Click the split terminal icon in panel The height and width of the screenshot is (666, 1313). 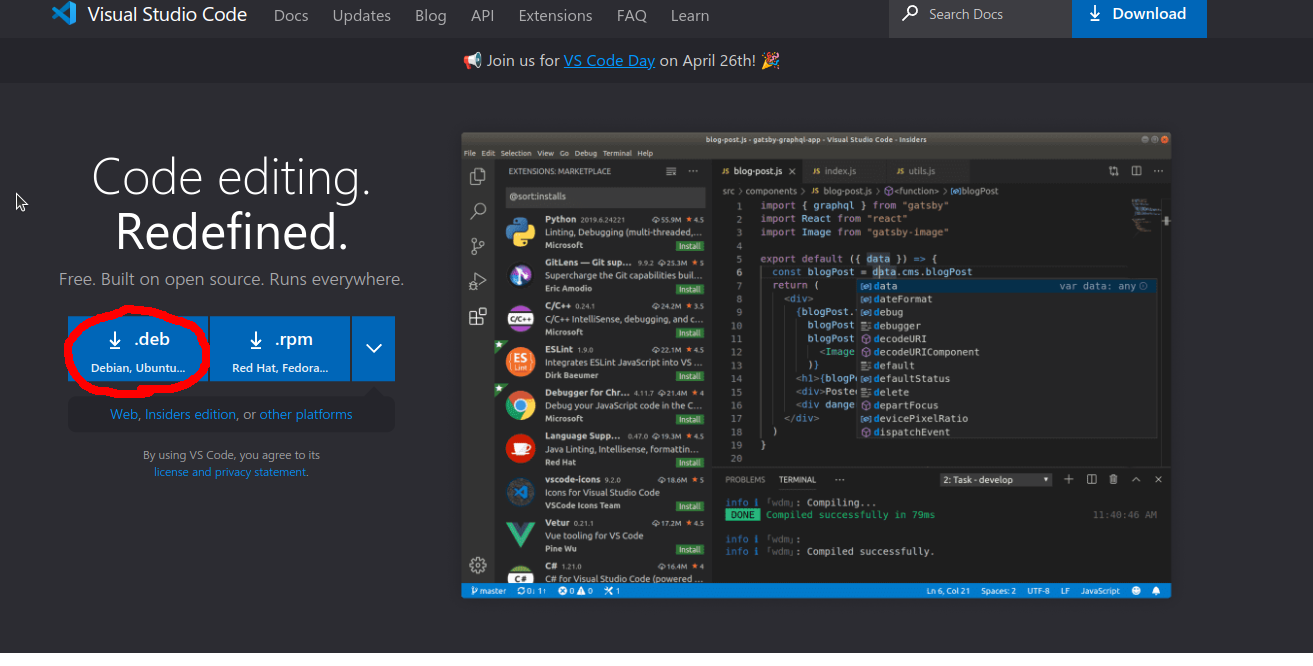[x=1092, y=480]
